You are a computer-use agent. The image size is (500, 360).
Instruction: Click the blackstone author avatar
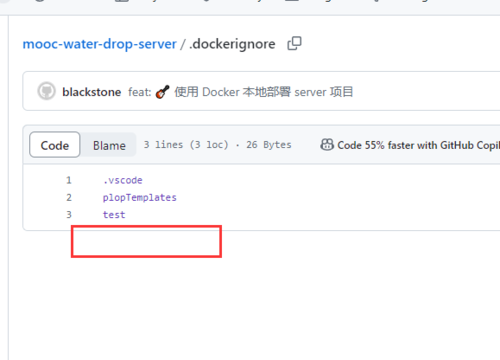[x=46, y=91]
